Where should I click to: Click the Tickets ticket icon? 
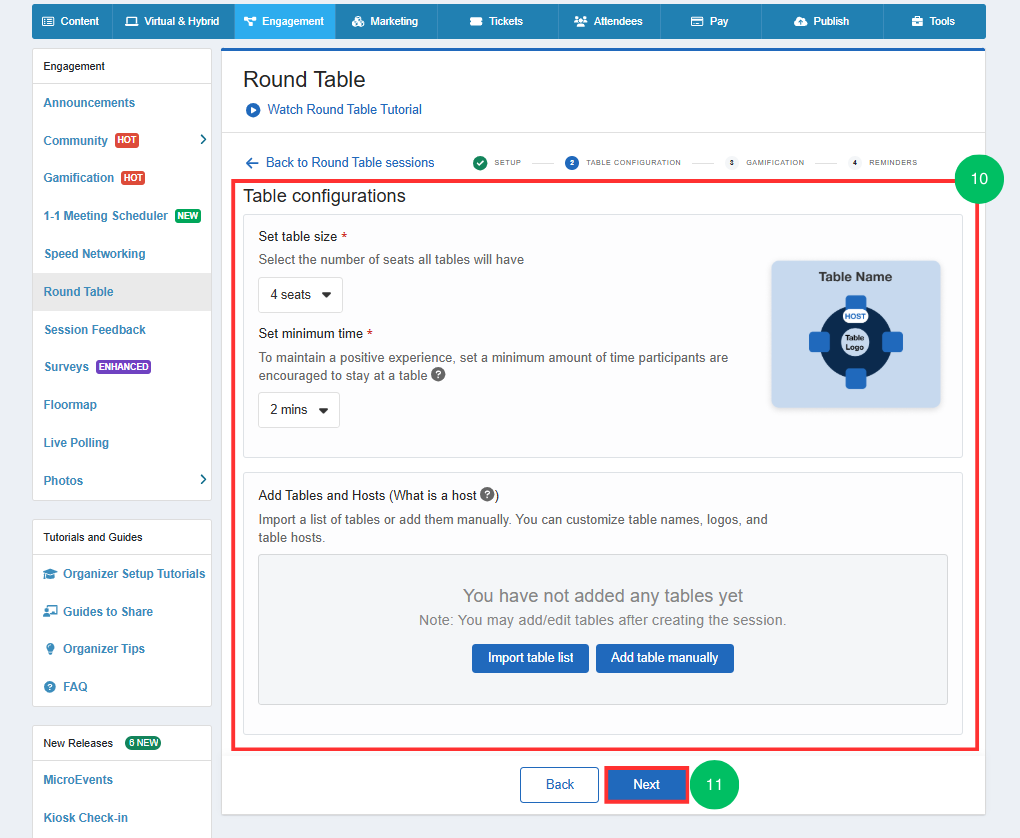476,21
